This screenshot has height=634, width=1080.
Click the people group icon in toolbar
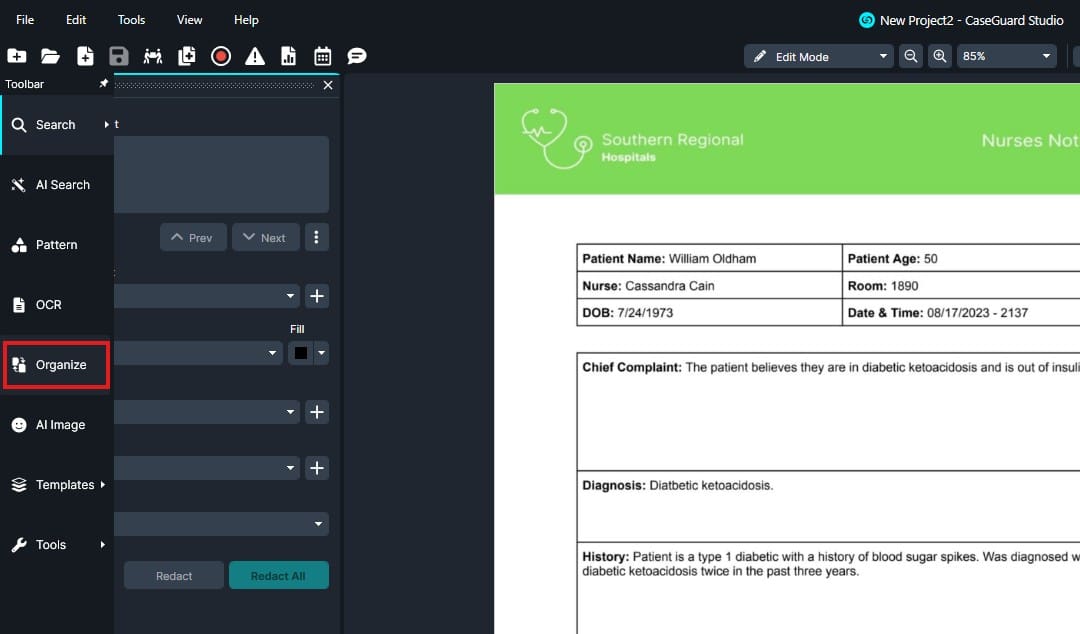153,56
